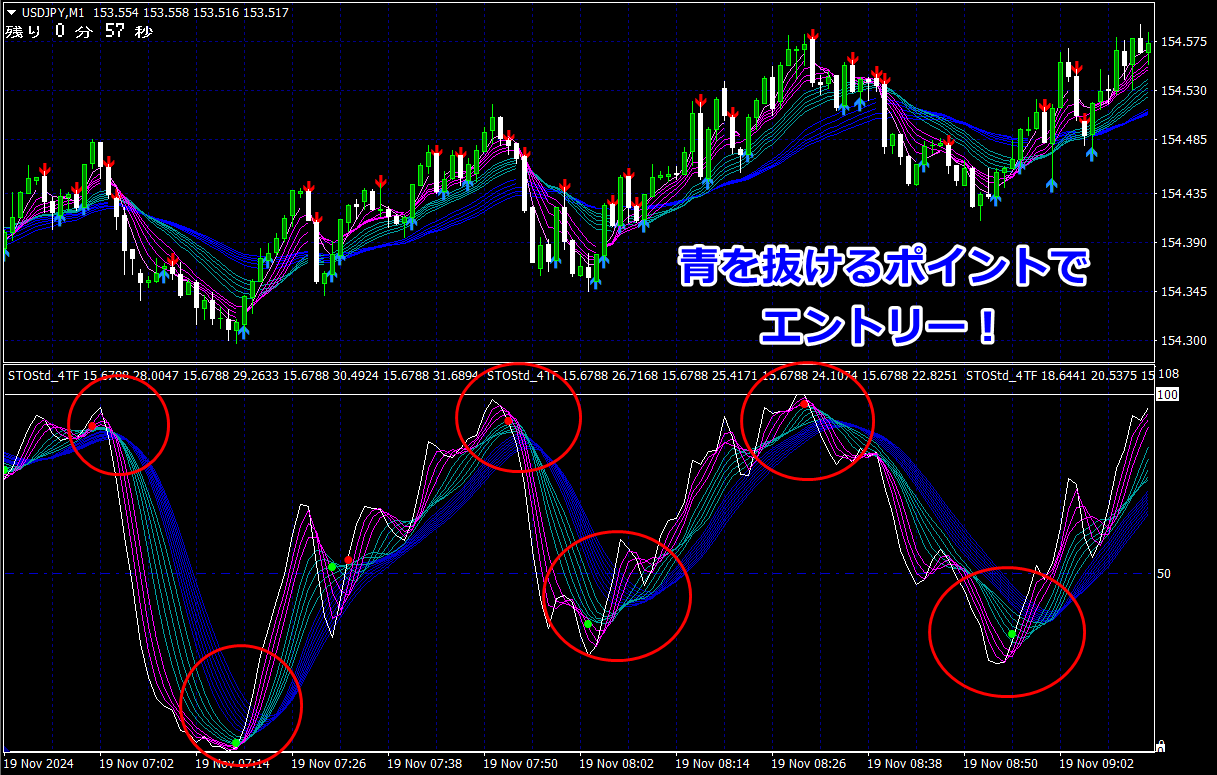Click the 19 Nov 07:50 time label
Screen dimensions: 1217x775
click(x=520, y=763)
